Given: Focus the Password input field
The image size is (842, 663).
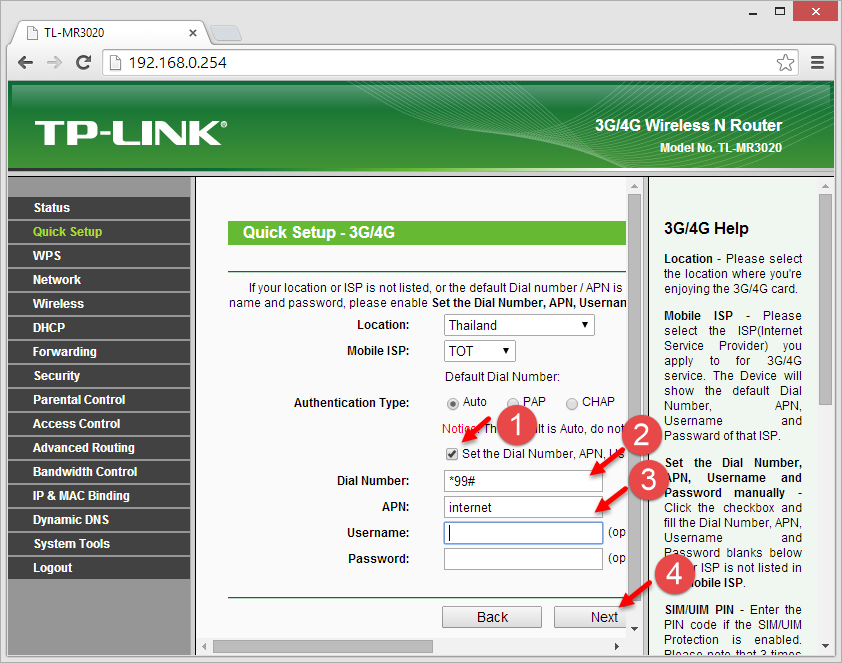Looking at the screenshot, I should [x=523, y=559].
